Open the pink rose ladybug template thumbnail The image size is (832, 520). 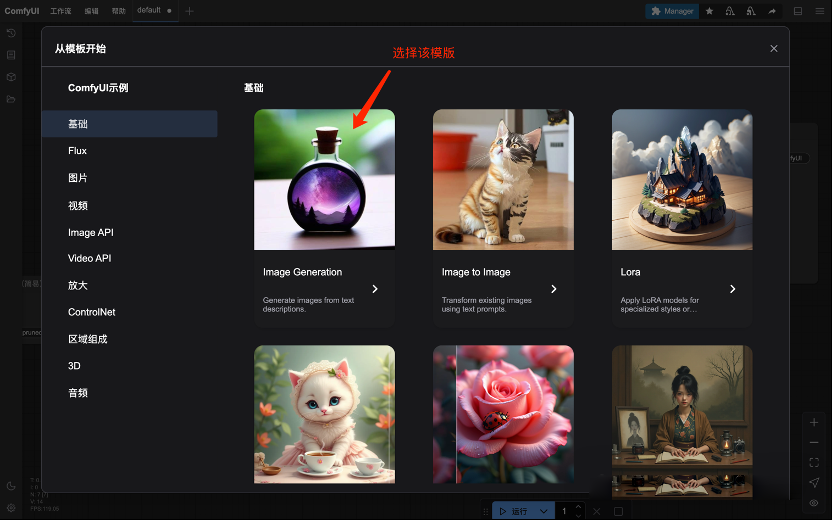click(x=503, y=414)
